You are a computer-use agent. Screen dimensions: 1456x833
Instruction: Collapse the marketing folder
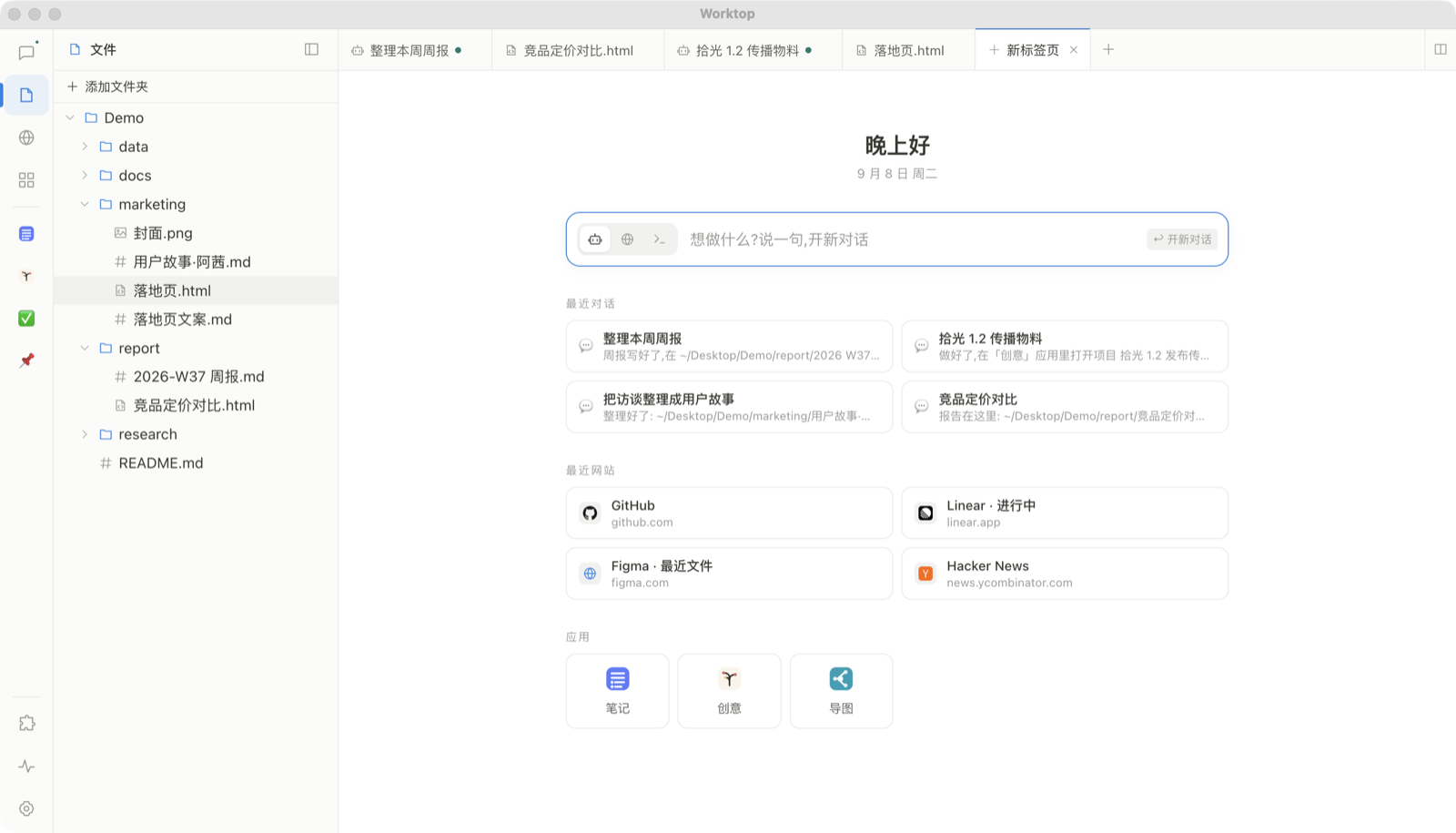click(85, 204)
